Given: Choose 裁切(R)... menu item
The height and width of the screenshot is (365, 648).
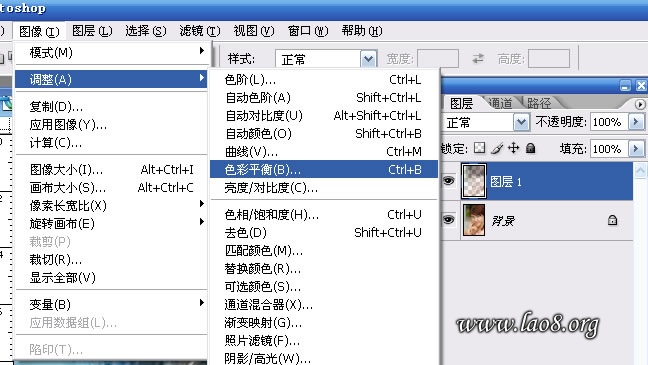Looking at the screenshot, I should [x=111, y=260].
